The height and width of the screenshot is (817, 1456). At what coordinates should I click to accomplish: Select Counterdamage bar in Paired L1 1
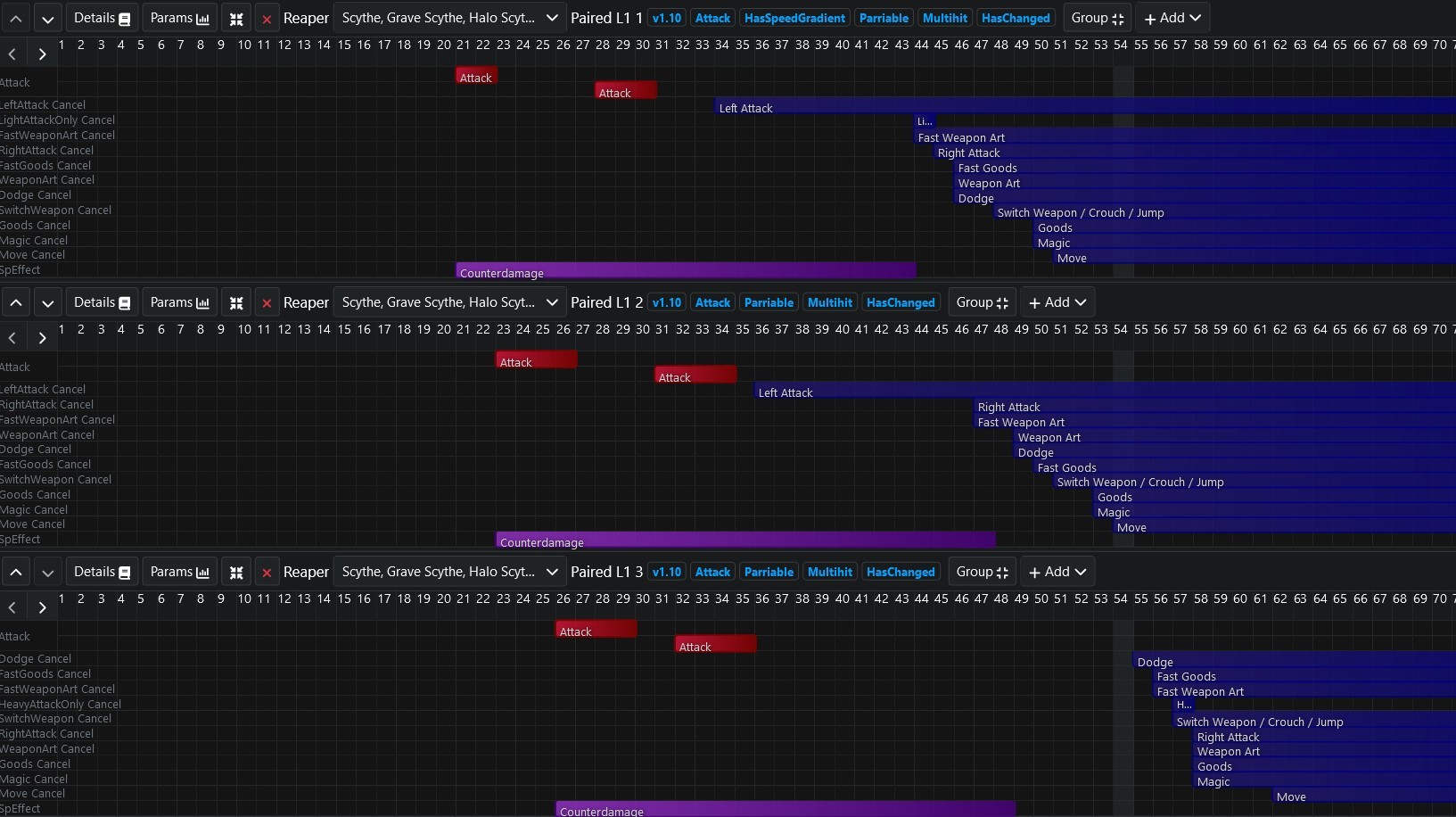(686, 271)
